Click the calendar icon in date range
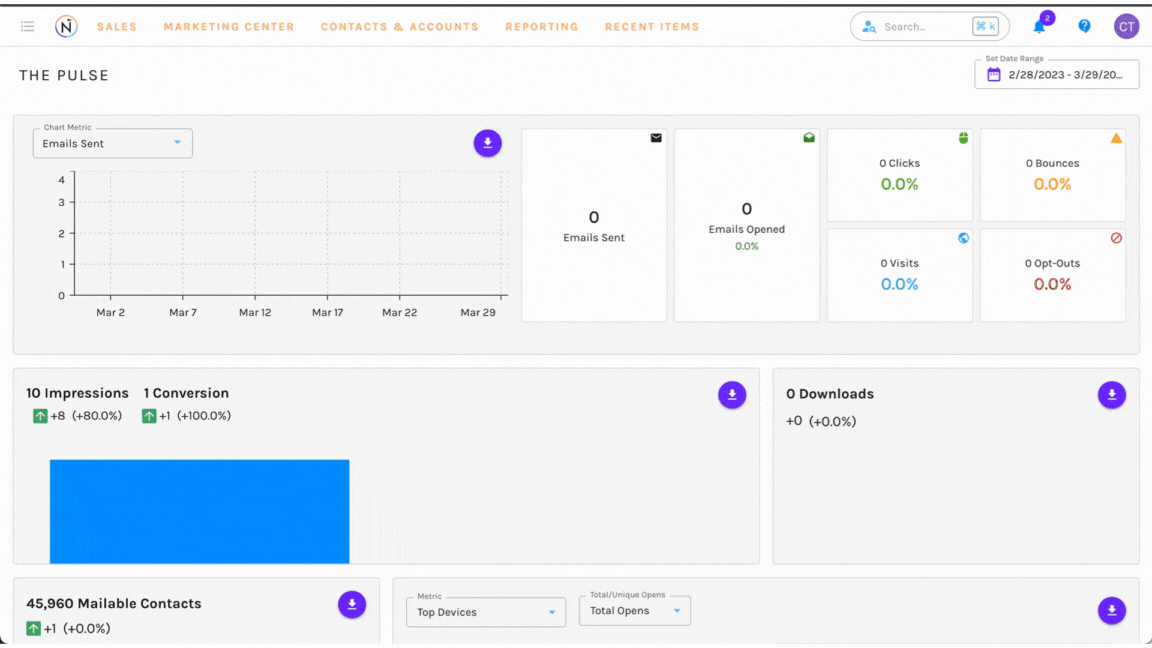Viewport: 1152px width, 648px height. 993,74
